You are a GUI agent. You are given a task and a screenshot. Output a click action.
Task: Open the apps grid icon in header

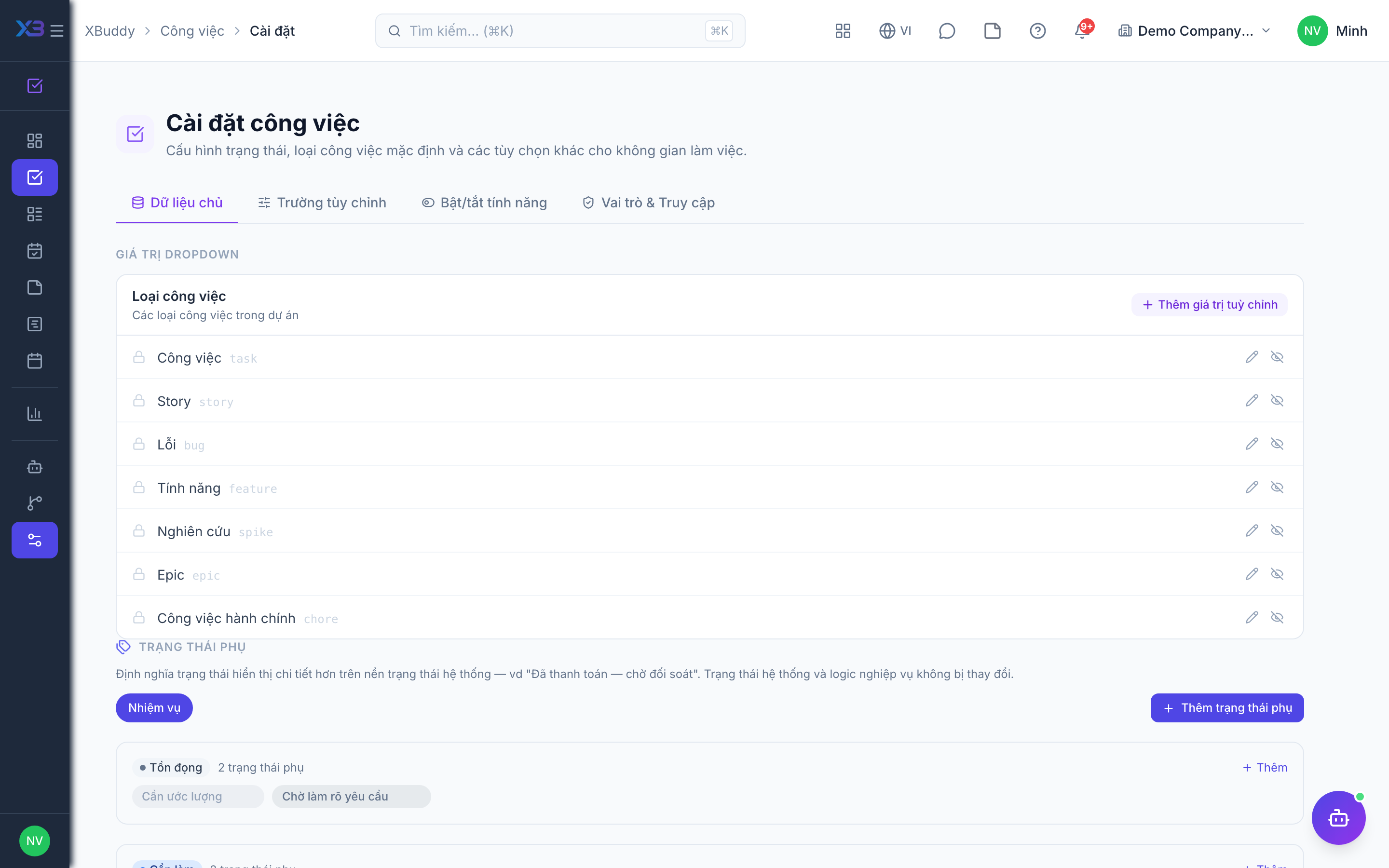843,30
